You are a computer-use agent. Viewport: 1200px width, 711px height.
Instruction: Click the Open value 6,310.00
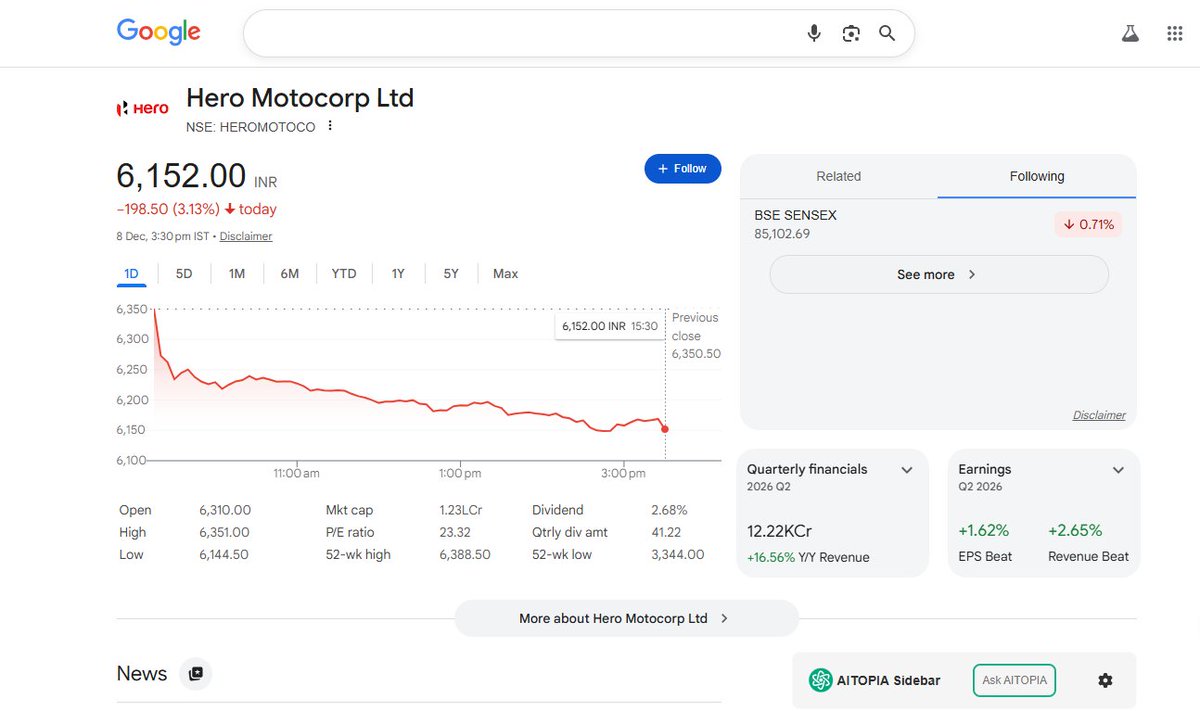tap(225, 510)
